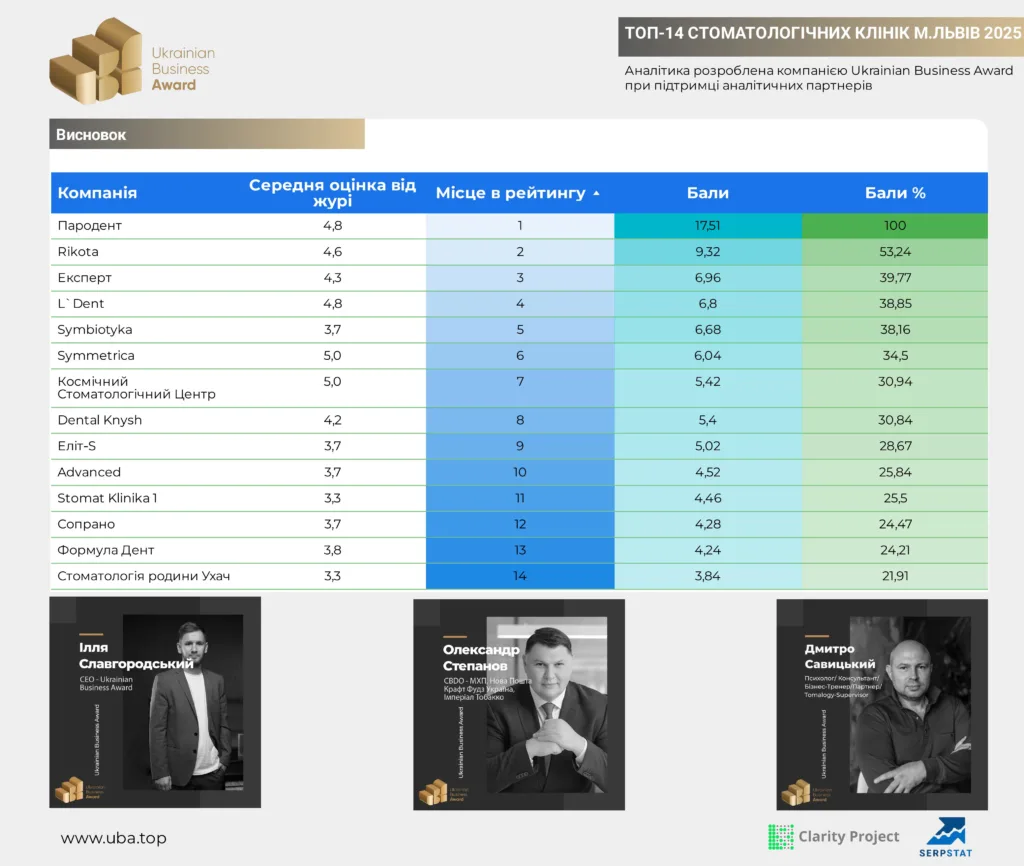Click the gold cubes icon in the Савицький card

point(796,792)
